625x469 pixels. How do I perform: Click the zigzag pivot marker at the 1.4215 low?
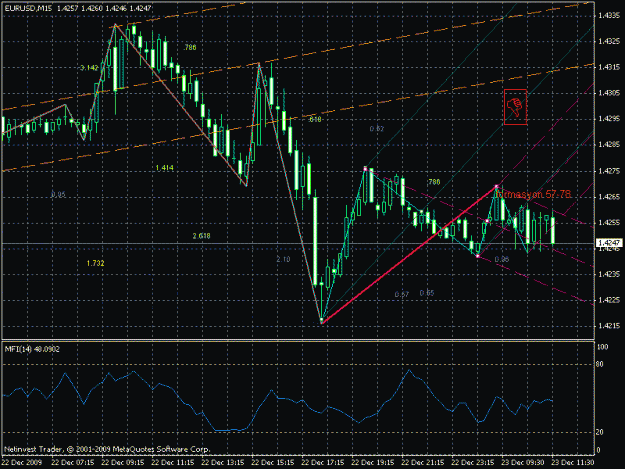pyautogui.click(x=322, y=320)
